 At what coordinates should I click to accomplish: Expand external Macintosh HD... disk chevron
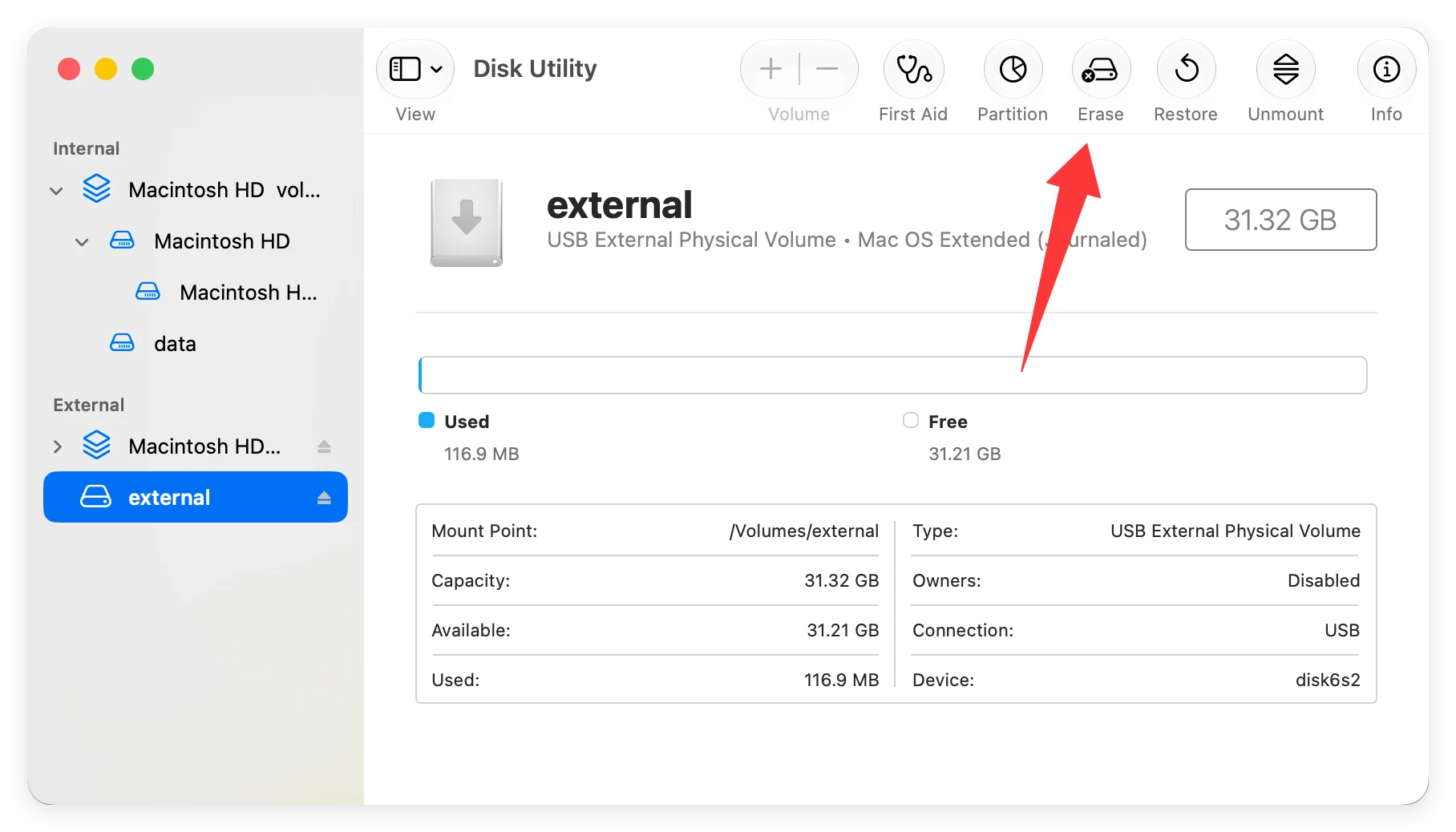[x=57, y=446]
